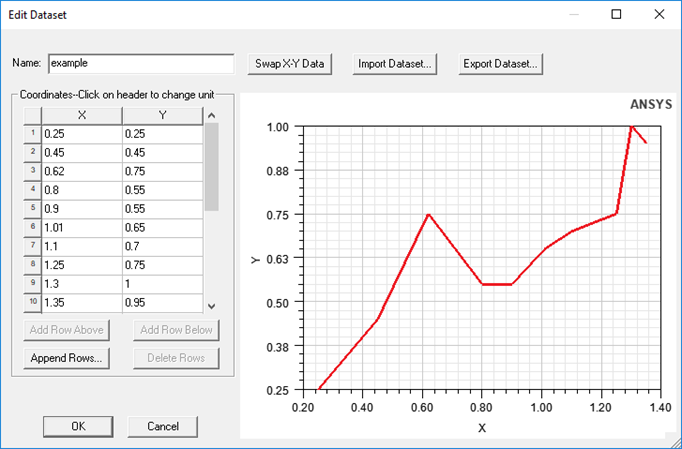Select row header 8
The image size is (682, 449).
(x=33, y=265)
